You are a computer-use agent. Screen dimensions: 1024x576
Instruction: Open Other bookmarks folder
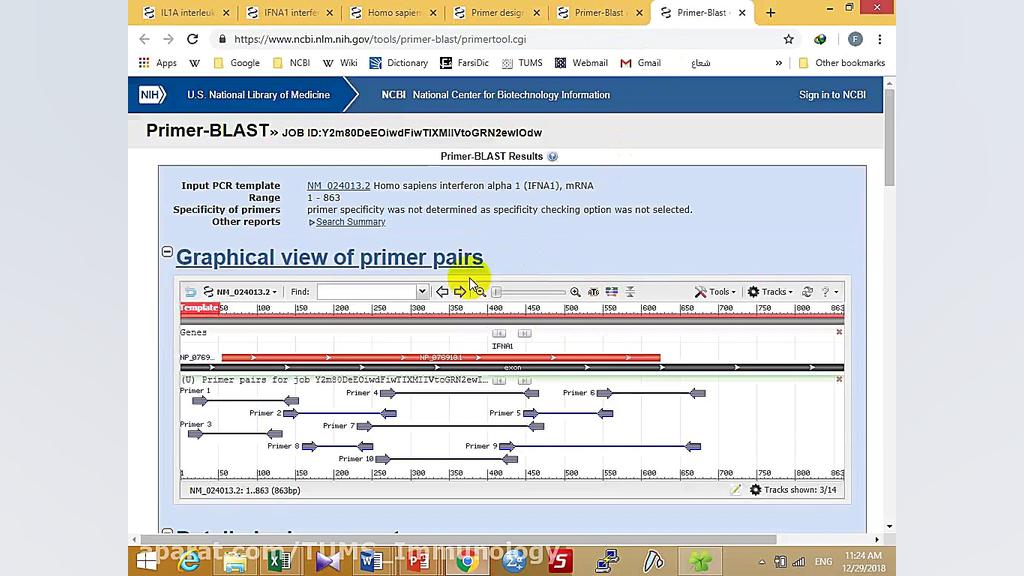click(842, 63)
